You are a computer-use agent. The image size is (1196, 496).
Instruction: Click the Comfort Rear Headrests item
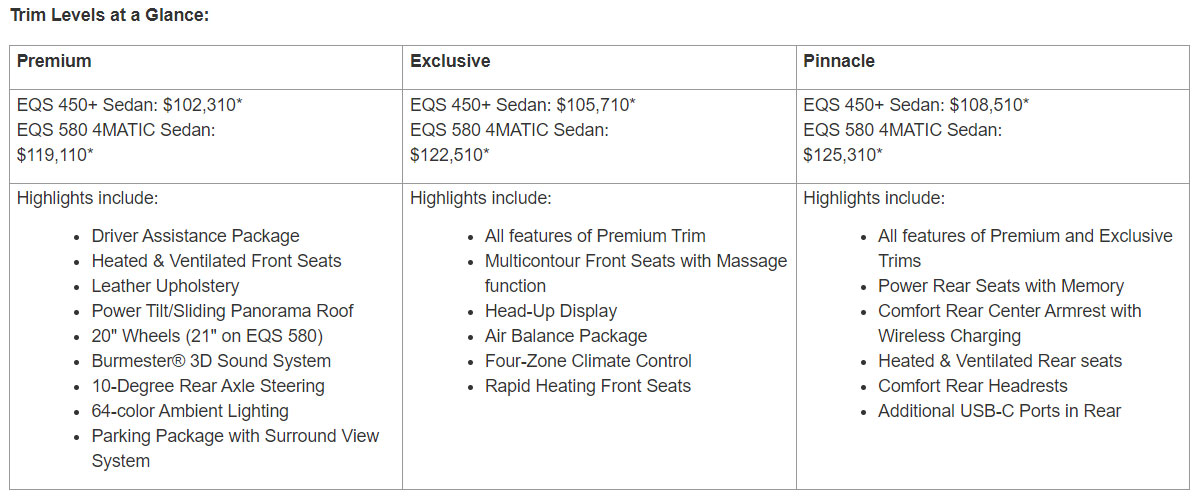973,386
